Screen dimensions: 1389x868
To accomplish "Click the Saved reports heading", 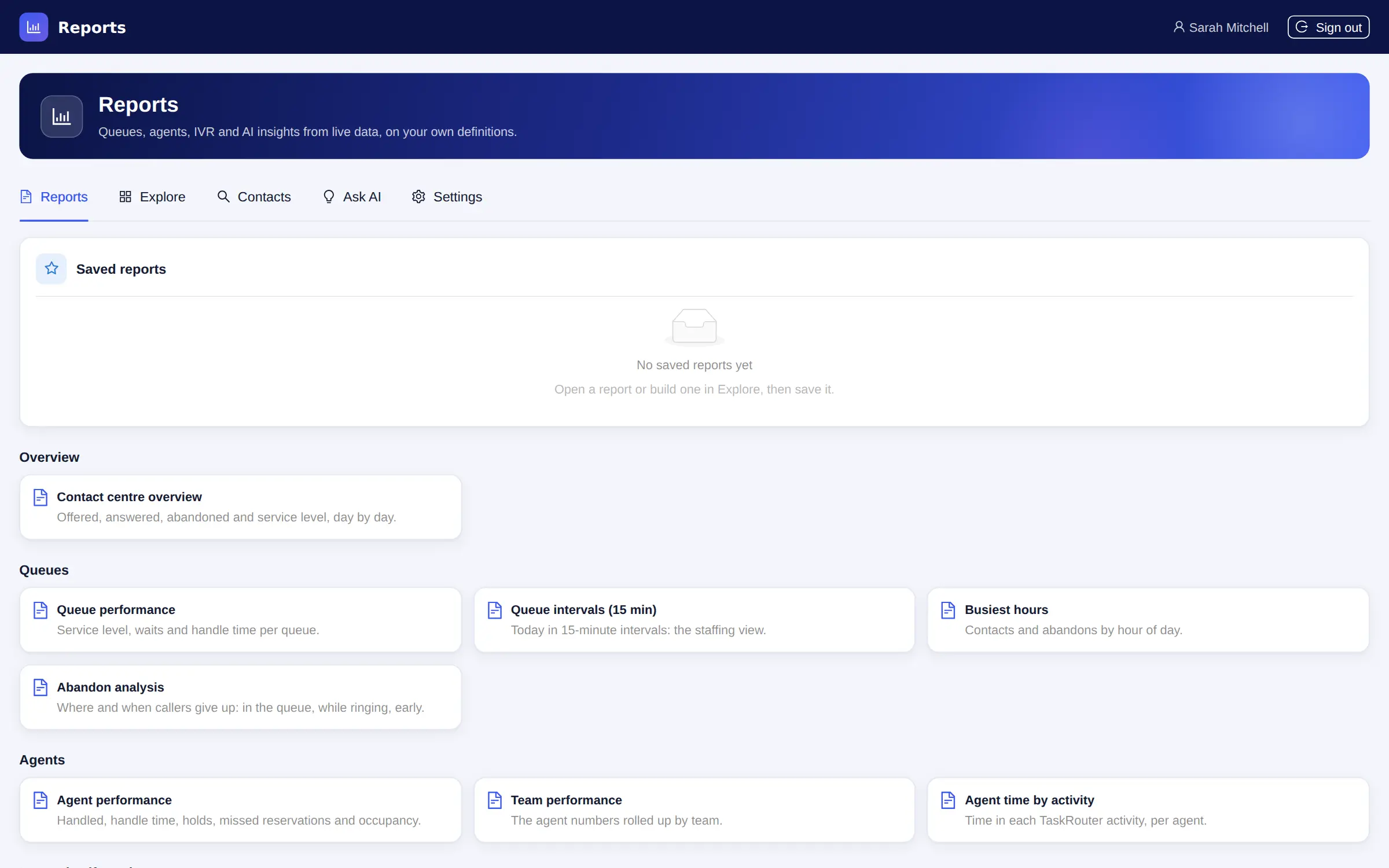I will (x=121, y=269).
